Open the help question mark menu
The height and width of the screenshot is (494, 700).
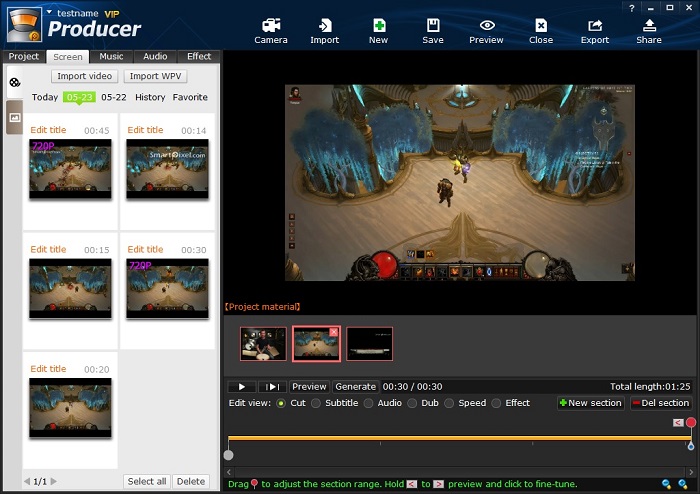pyautogui.click(x=632, y=7)
